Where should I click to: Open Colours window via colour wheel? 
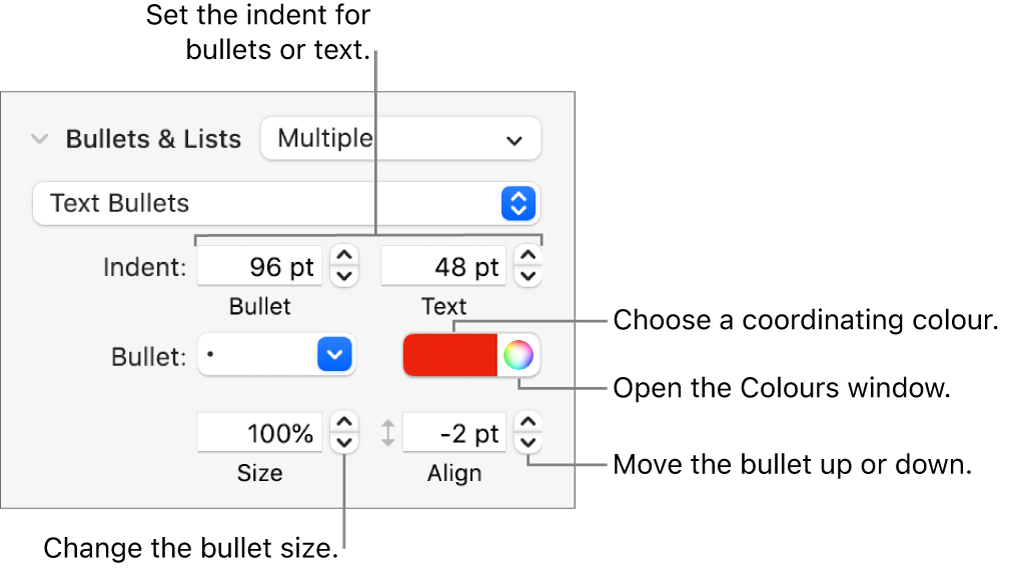click(518, 355)
